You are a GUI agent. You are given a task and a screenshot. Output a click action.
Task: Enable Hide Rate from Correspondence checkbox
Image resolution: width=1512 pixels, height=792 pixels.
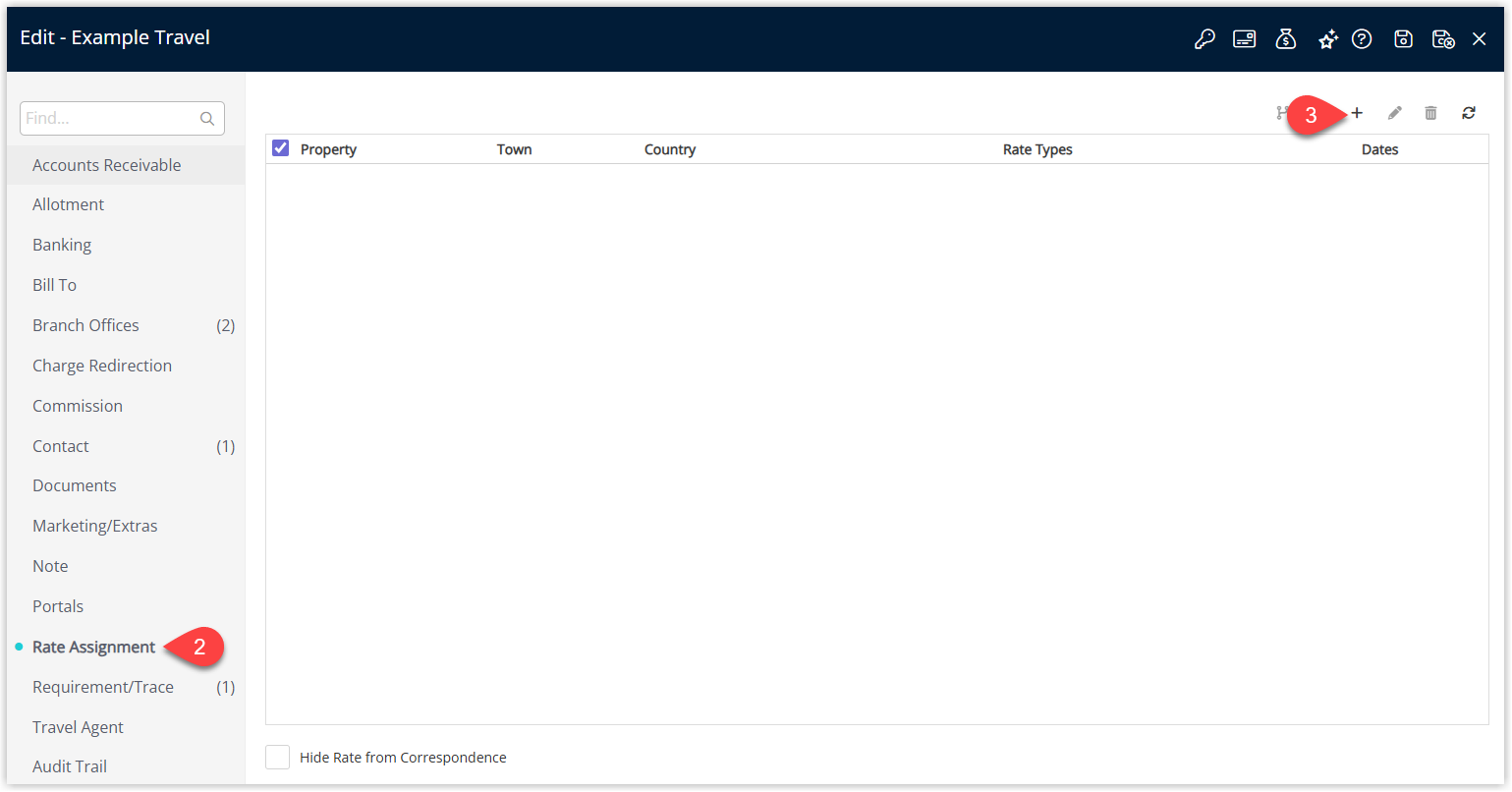278,758
